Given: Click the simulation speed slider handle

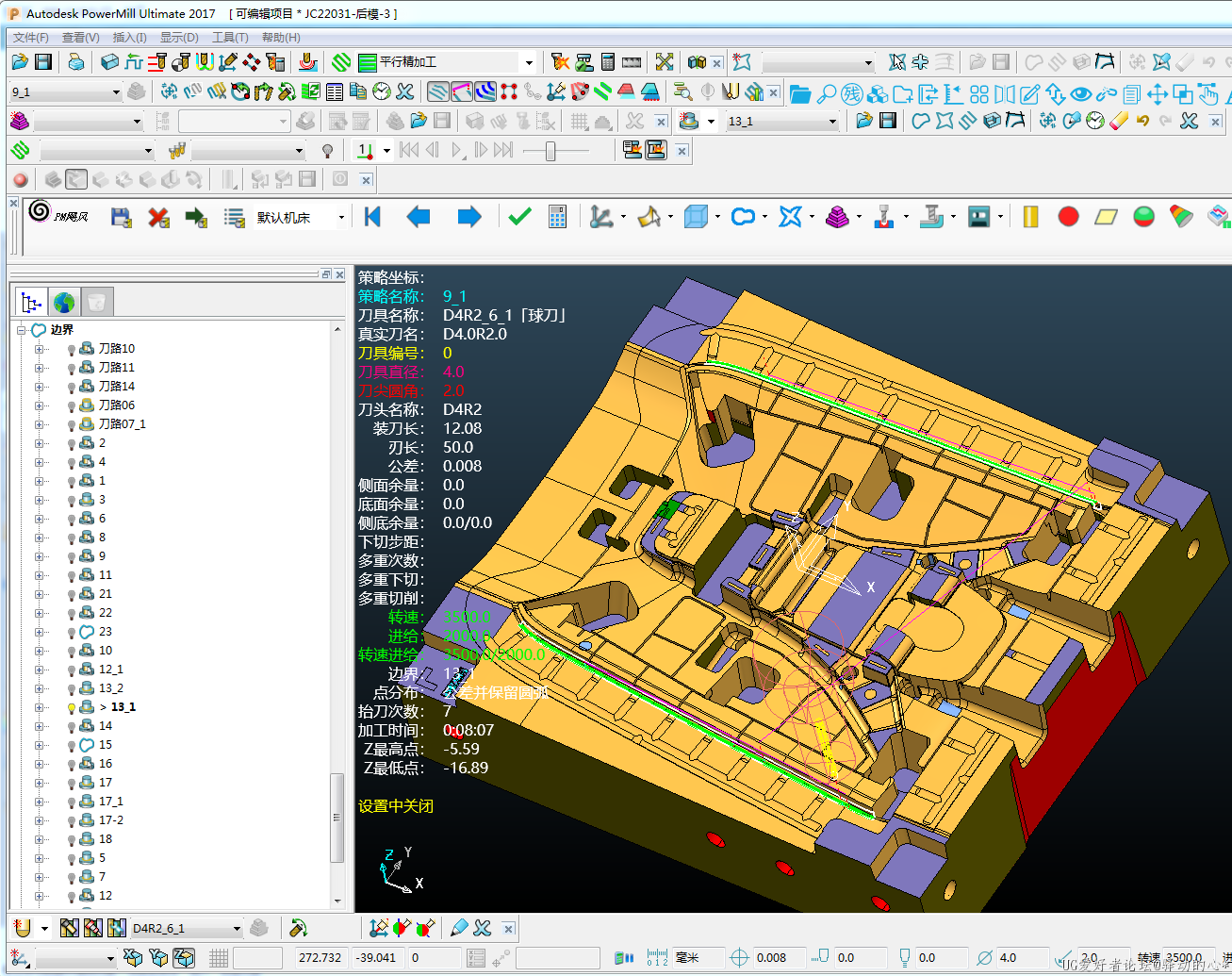Looking at the screenshot, I should click(550, 150).
